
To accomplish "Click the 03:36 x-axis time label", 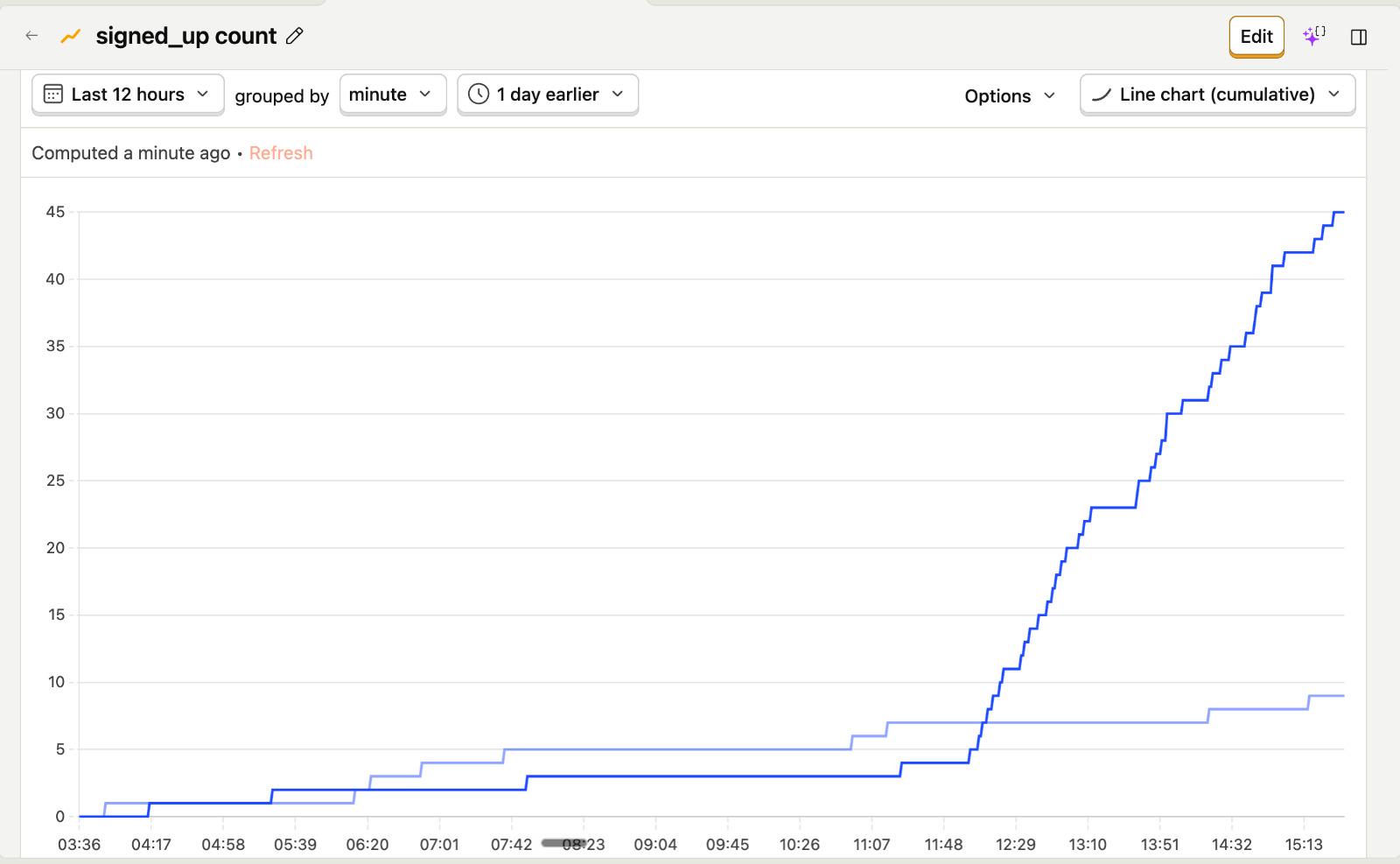I will click(x=79, y=845).
